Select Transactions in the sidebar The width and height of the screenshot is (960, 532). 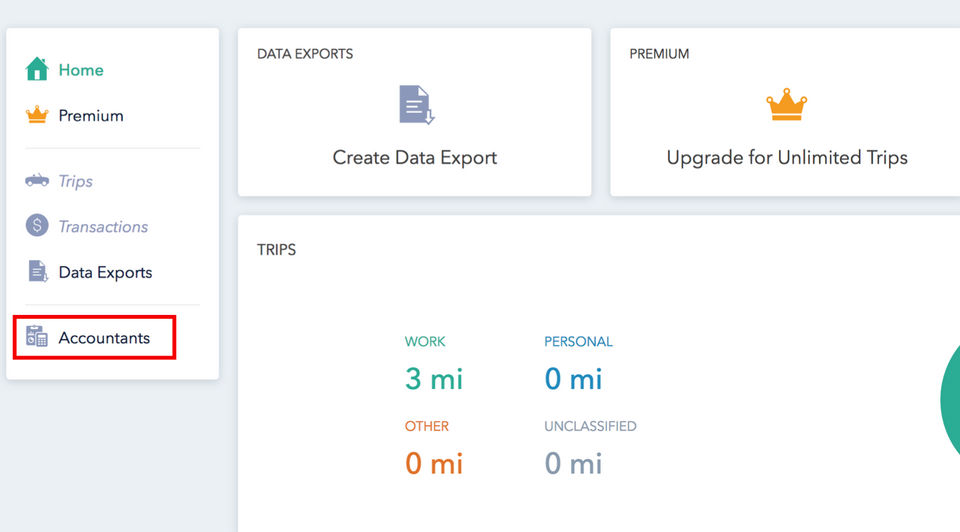click(103, 226)
